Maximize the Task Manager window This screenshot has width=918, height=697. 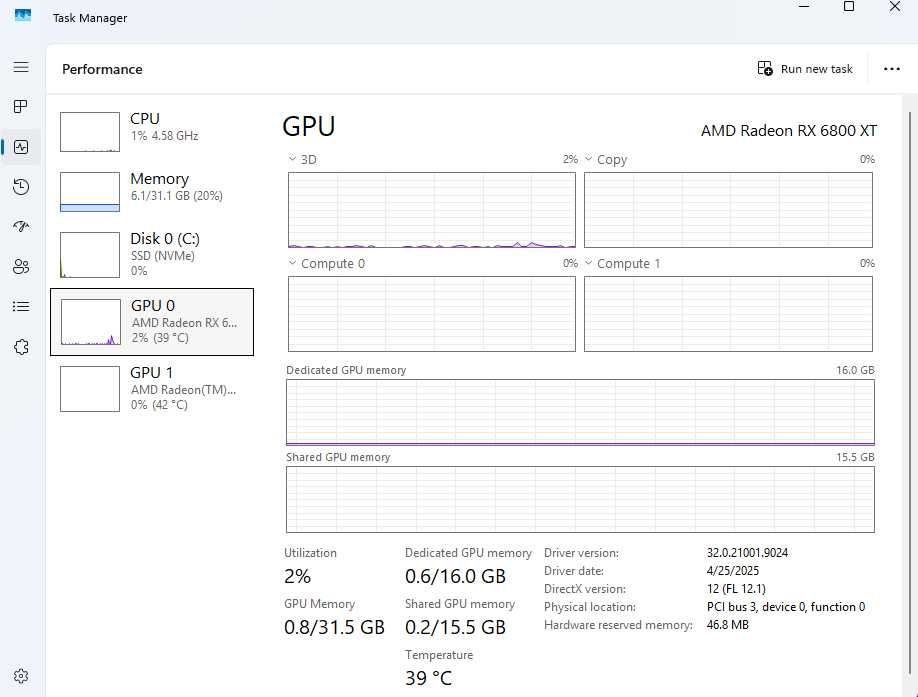(849, 6)
